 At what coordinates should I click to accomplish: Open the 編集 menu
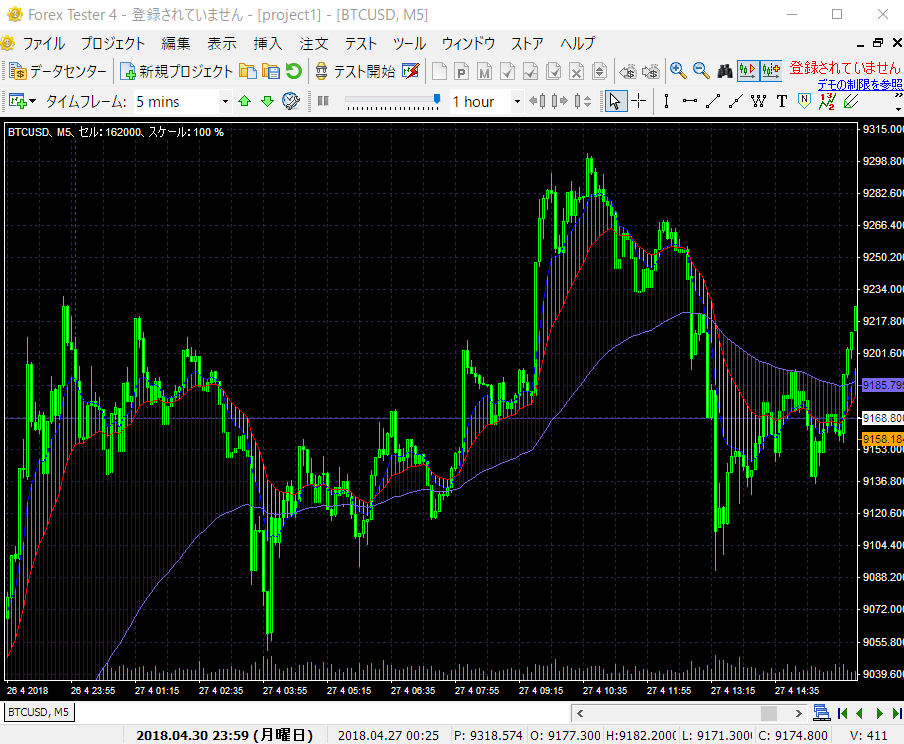176,43
